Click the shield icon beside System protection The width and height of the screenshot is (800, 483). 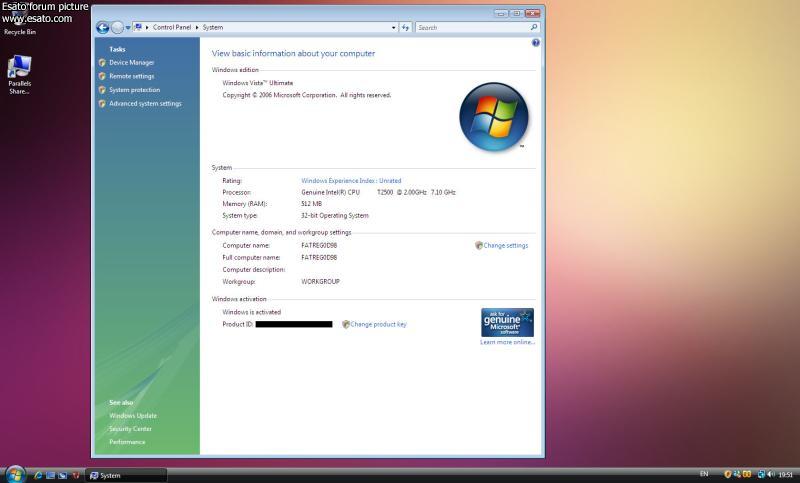102,90
